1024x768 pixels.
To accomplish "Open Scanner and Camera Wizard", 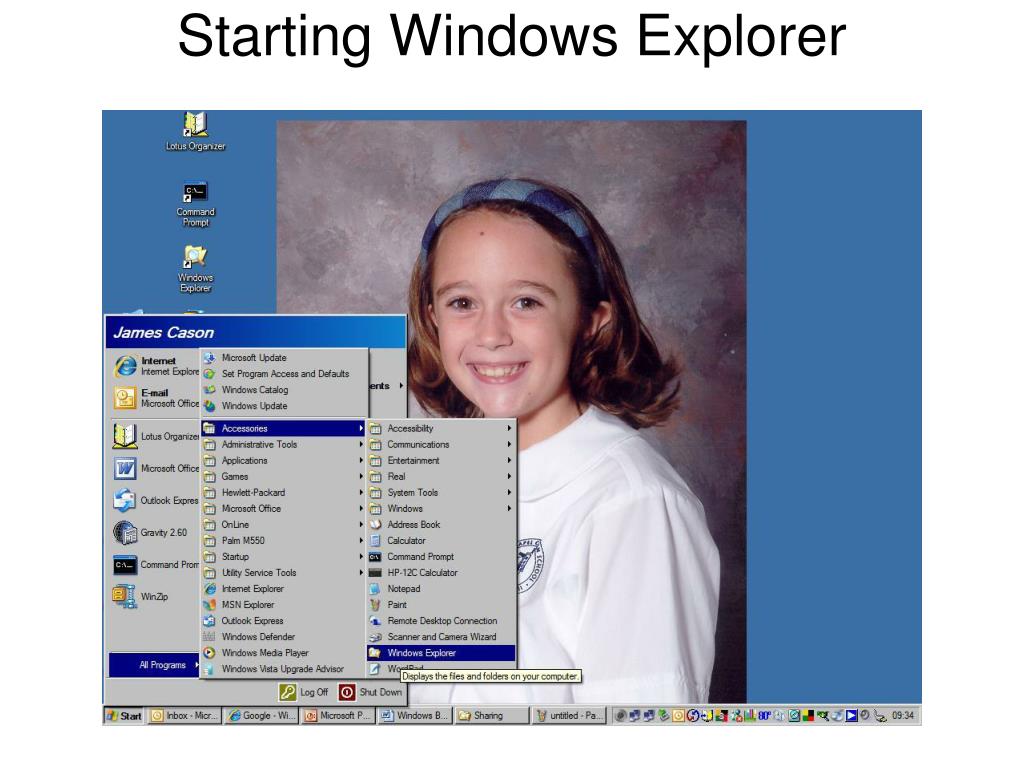I will tap(441, 637).
